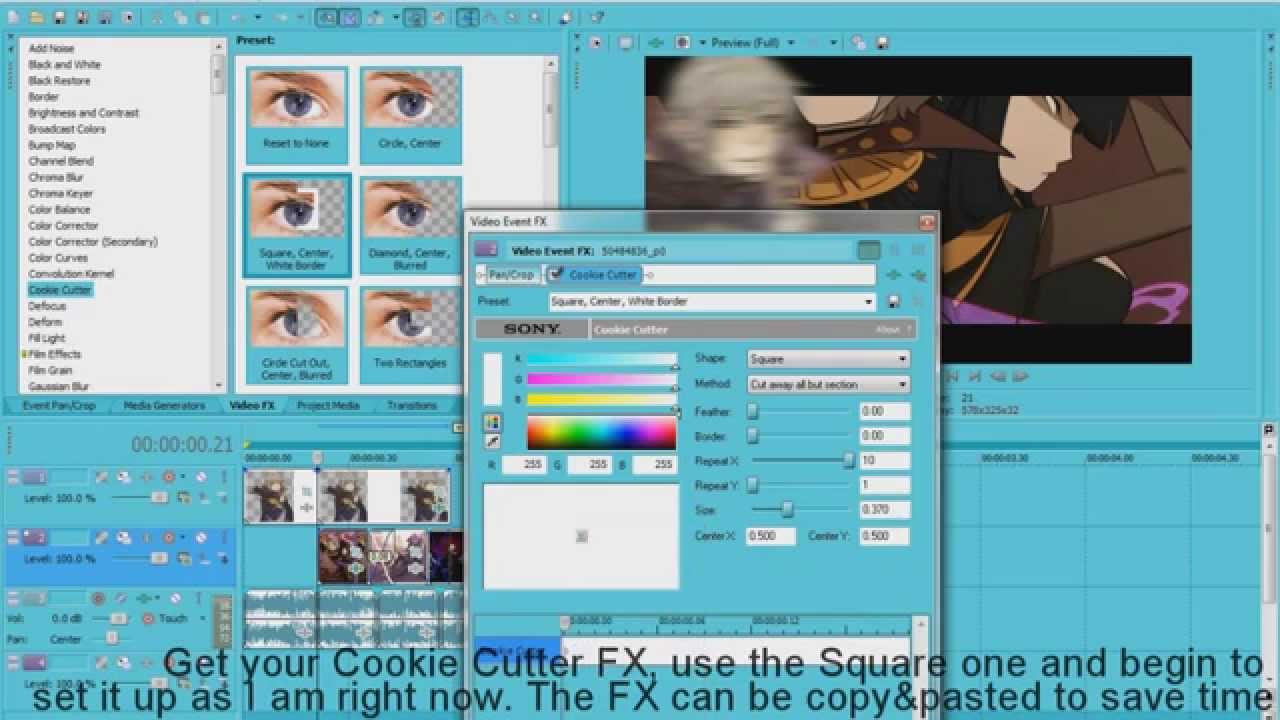Image resolution: width=1280 pixels, height=720 pixels.
Task: Mute the audio track 3
Action: pyautogui.click(x=175, y=599)
